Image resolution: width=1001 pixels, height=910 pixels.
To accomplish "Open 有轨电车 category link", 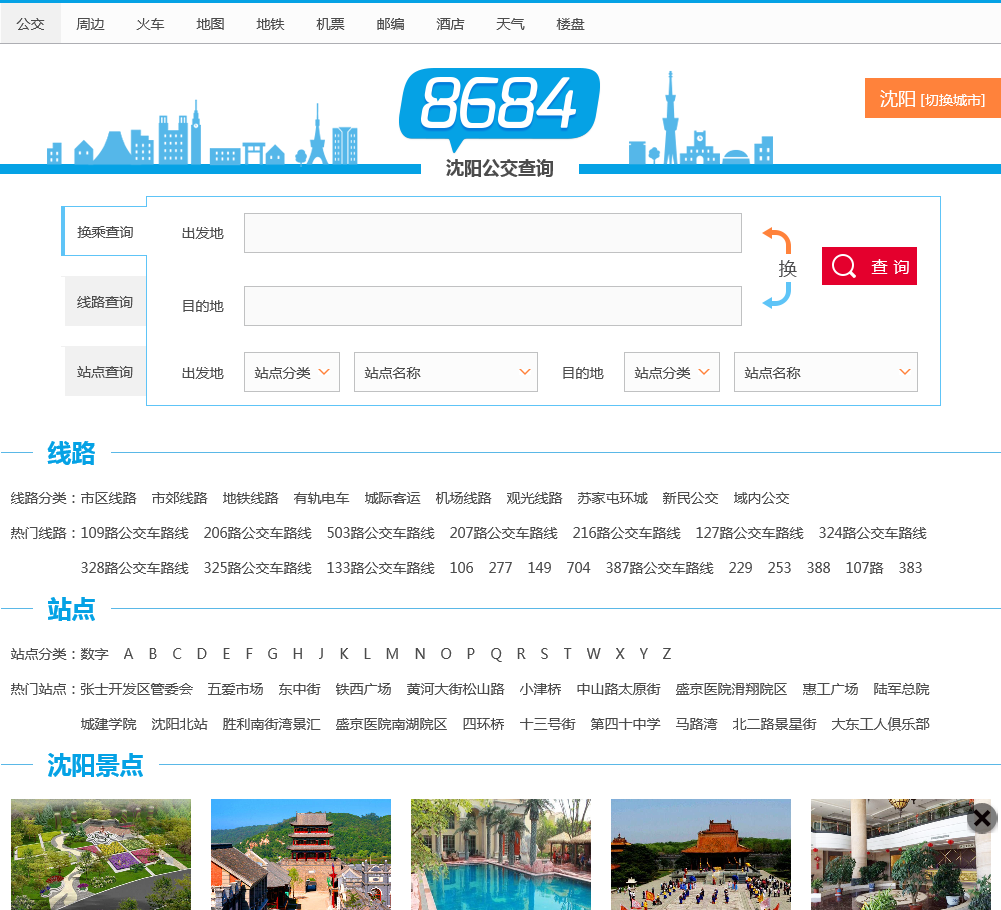I will click(321, 498).
